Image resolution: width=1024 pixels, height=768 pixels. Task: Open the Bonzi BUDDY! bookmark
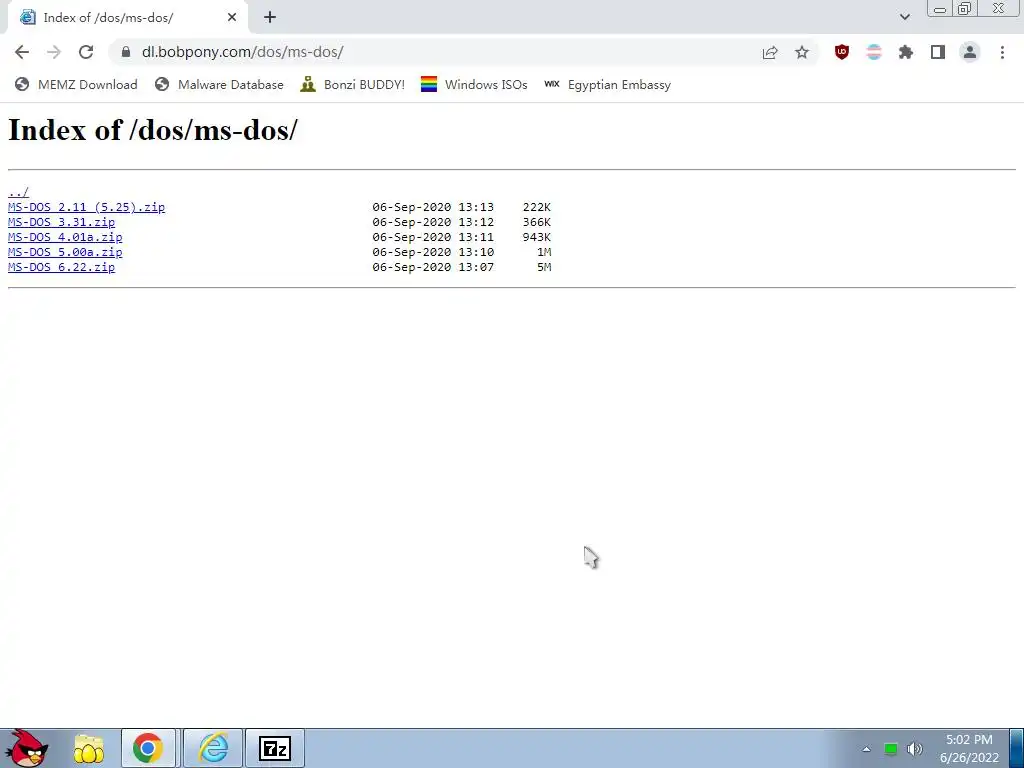coord(353,84)
